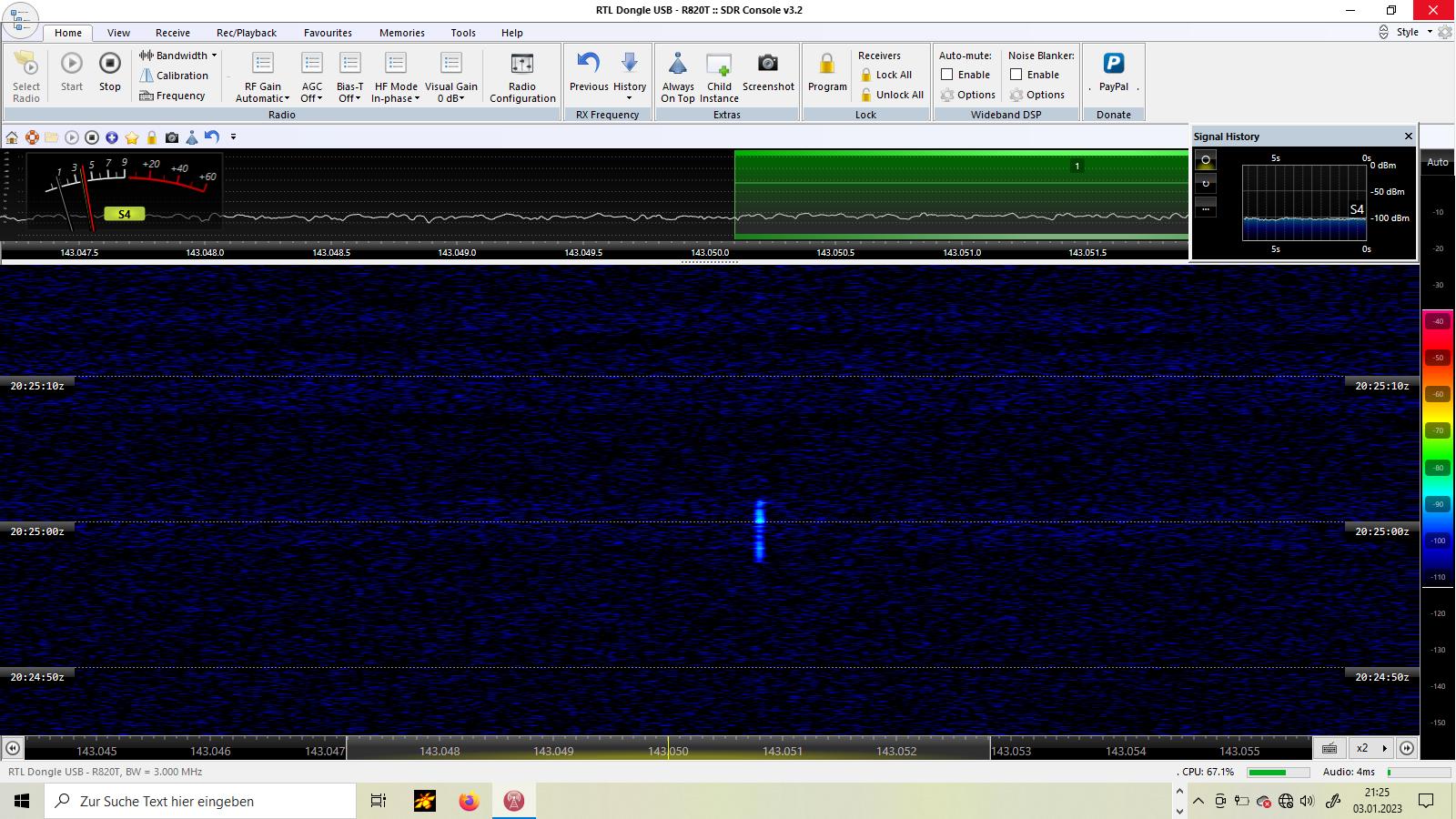This screenshot has height=819, width=1456.
Task: Create a Child Instance
Action: [x=719, y=76]
